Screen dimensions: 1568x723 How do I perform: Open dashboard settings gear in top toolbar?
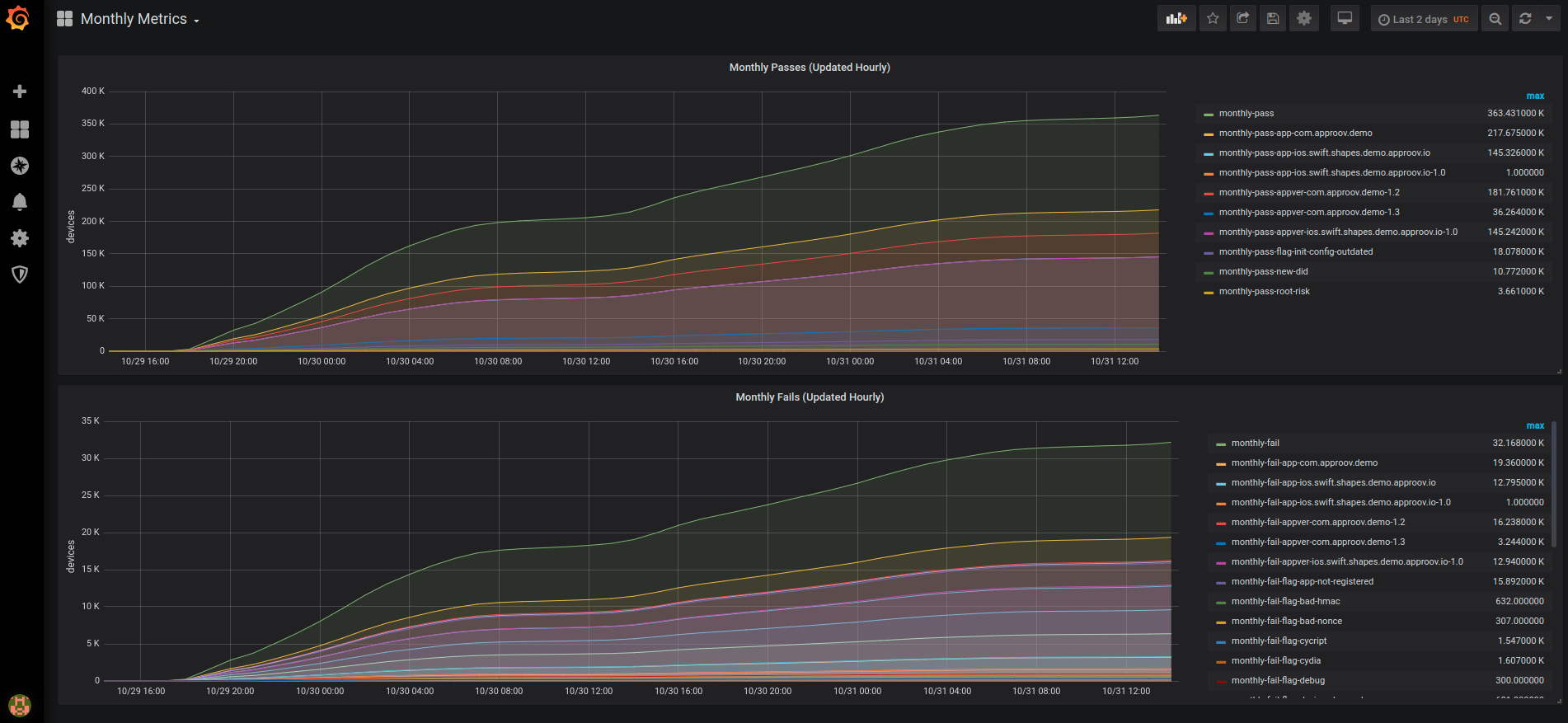1303,18
